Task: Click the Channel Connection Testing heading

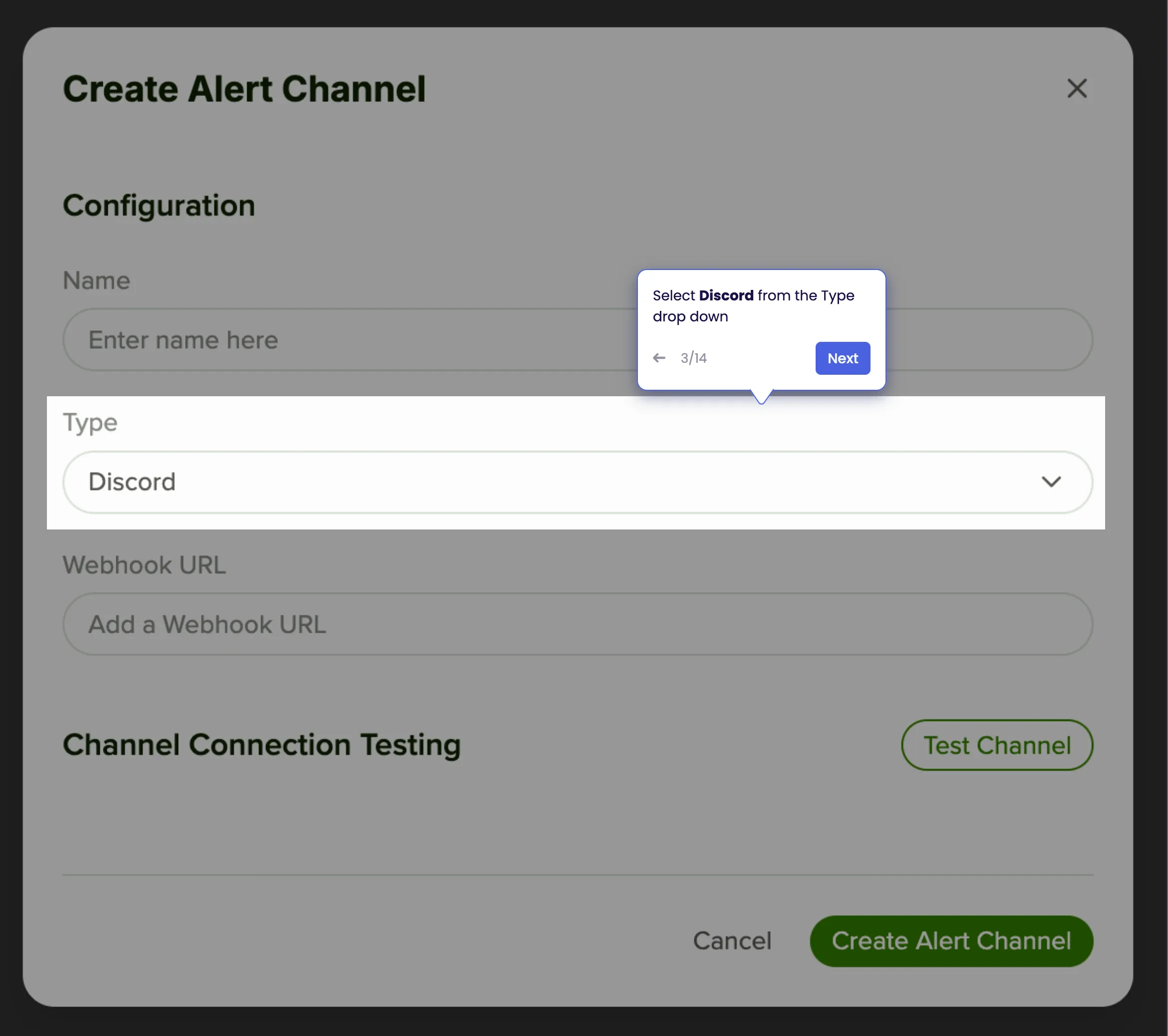Action: (x=262, y=745)
